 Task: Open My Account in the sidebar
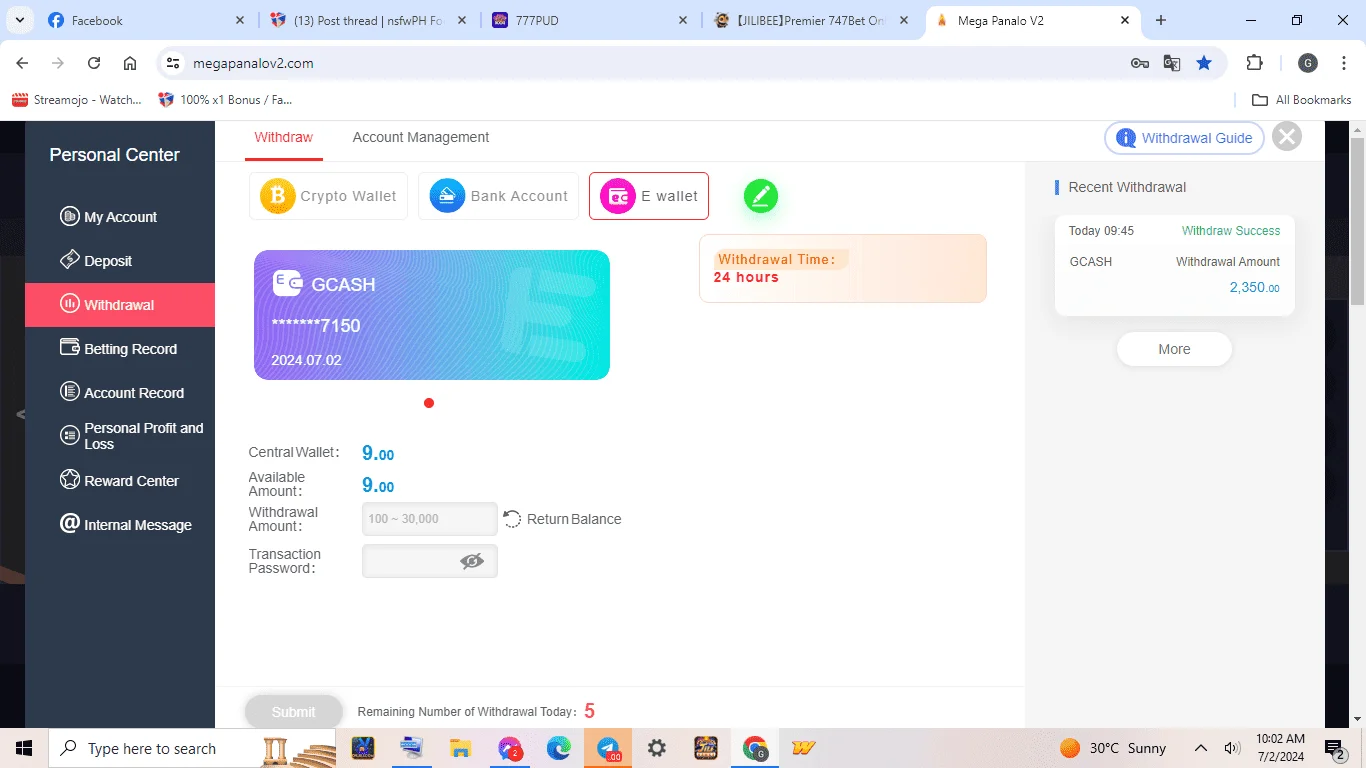tap(120, 217)
